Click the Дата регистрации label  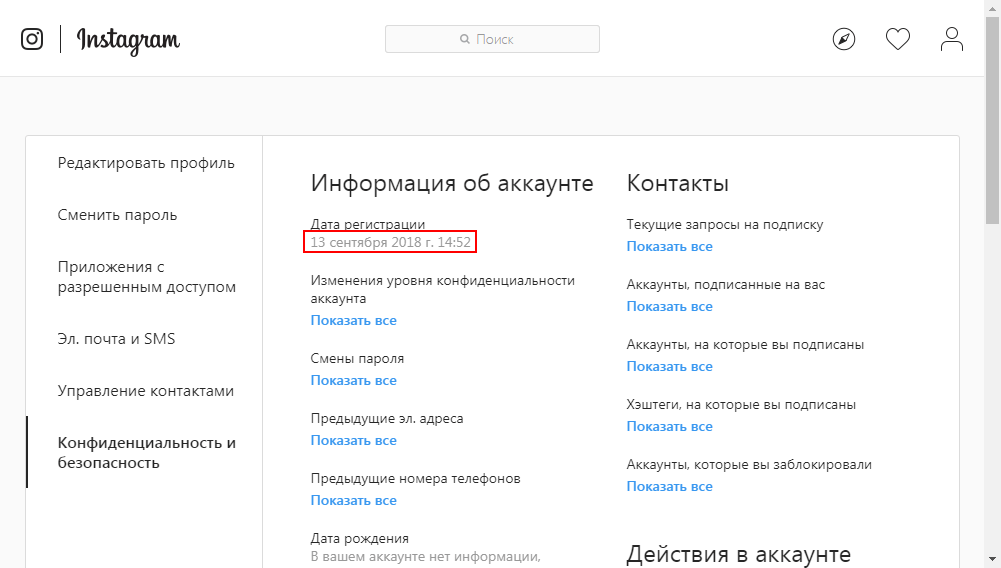coord(368,224)
